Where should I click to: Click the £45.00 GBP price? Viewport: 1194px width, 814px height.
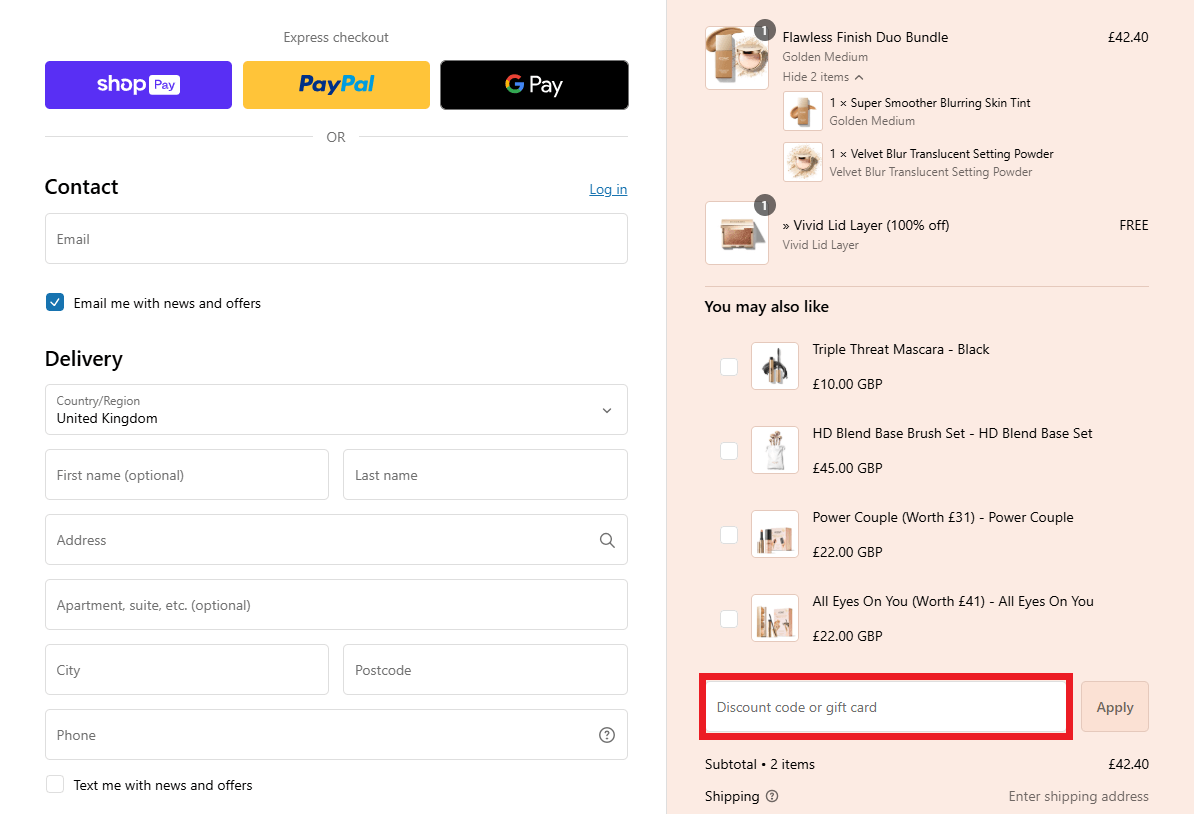point(848,468)
